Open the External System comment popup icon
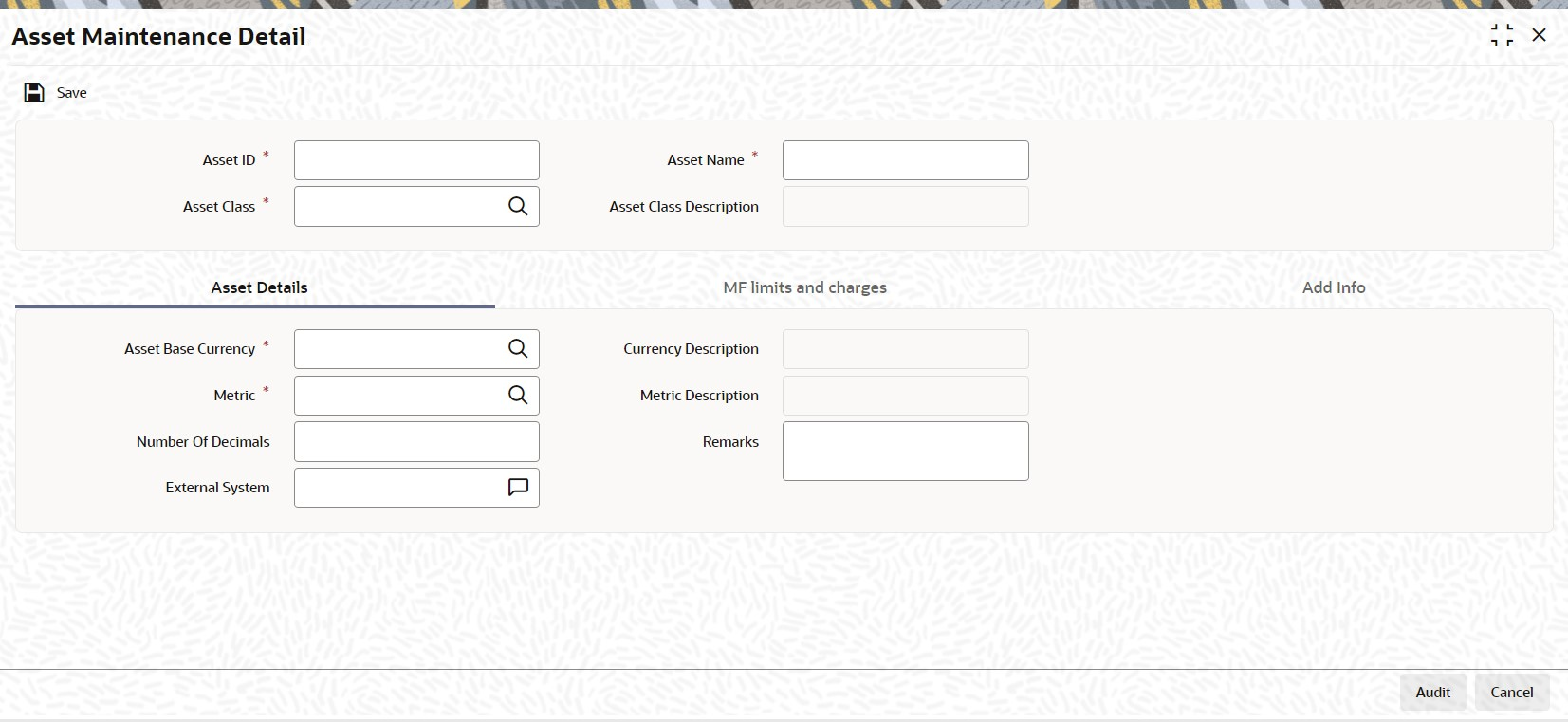 [518, 488]
